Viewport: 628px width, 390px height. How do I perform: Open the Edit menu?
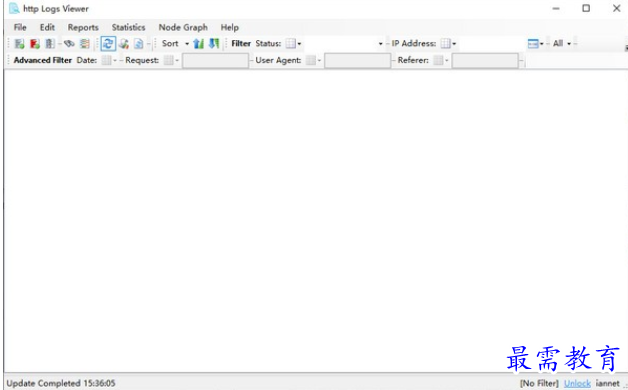pos(47,27)
